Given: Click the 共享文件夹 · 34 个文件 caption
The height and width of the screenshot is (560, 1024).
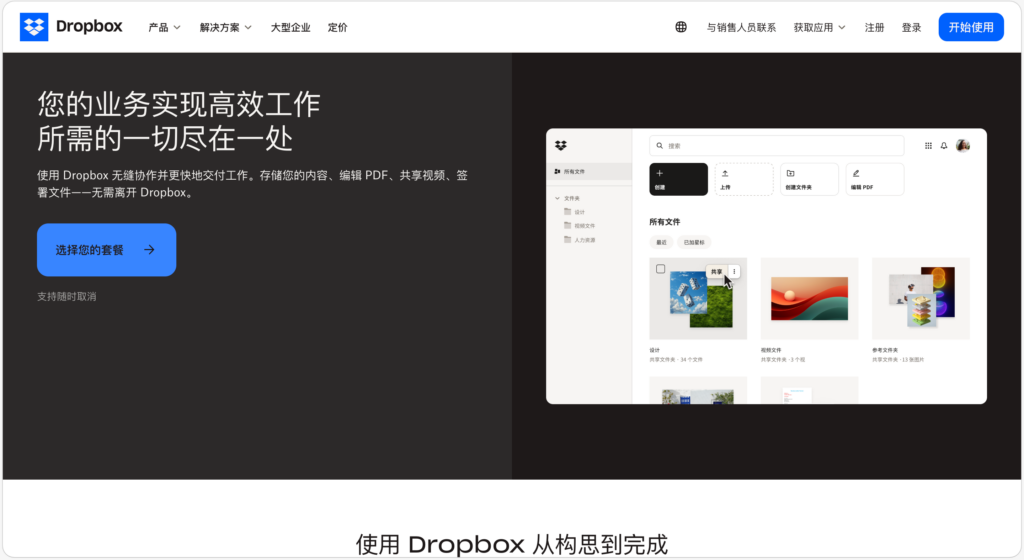Looking at the screenshot, I should point(676,360).
